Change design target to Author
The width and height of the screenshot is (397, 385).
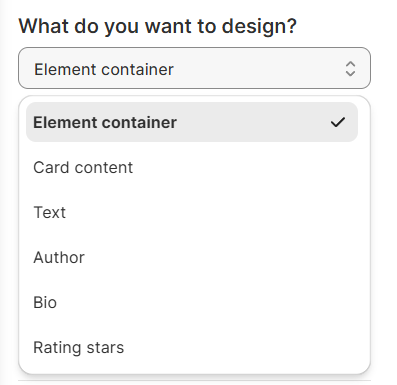pos(192,257)
